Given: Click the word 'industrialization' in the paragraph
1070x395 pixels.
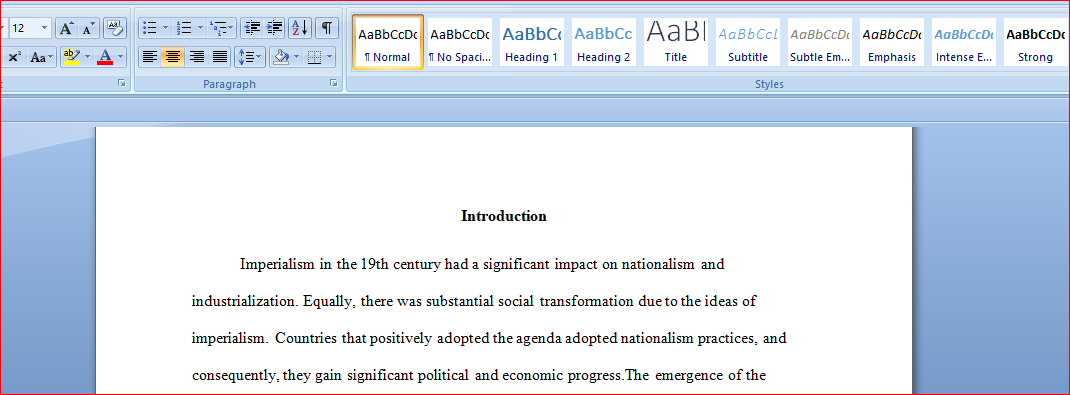Looking at the screenshot, I should pyautogui.click(x=244, y=302).
